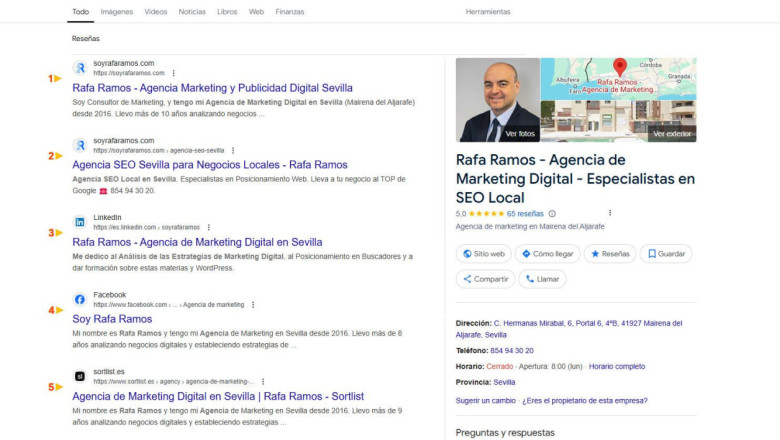Click the Guardar button
This screenshot has width=780, height=440.
pyautogui.click(x=666, y=254)
